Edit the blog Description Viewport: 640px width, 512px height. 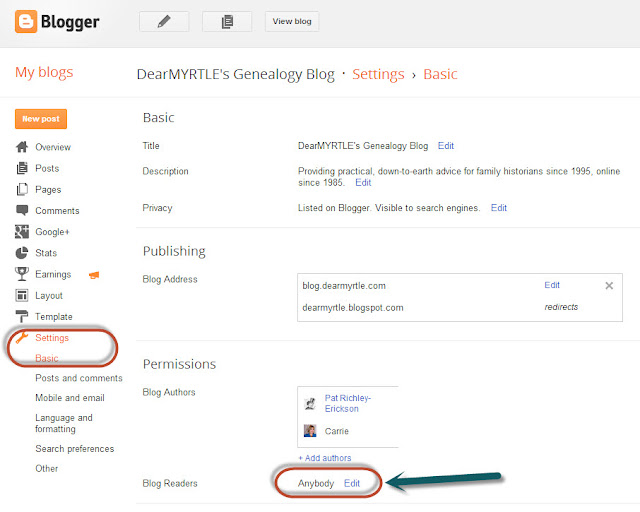point(363,183)
